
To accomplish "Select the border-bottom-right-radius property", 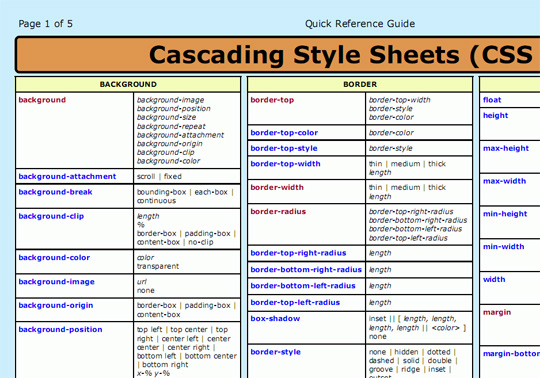I will pos(306,270).
